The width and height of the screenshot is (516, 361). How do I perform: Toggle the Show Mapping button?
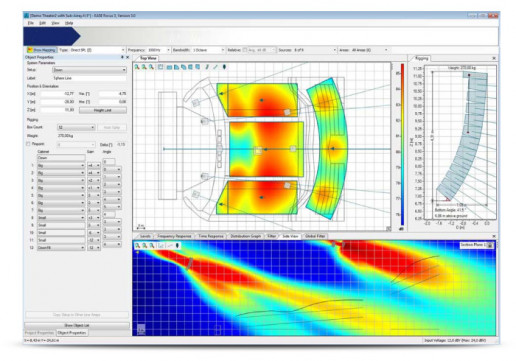[x=42, y=50]
